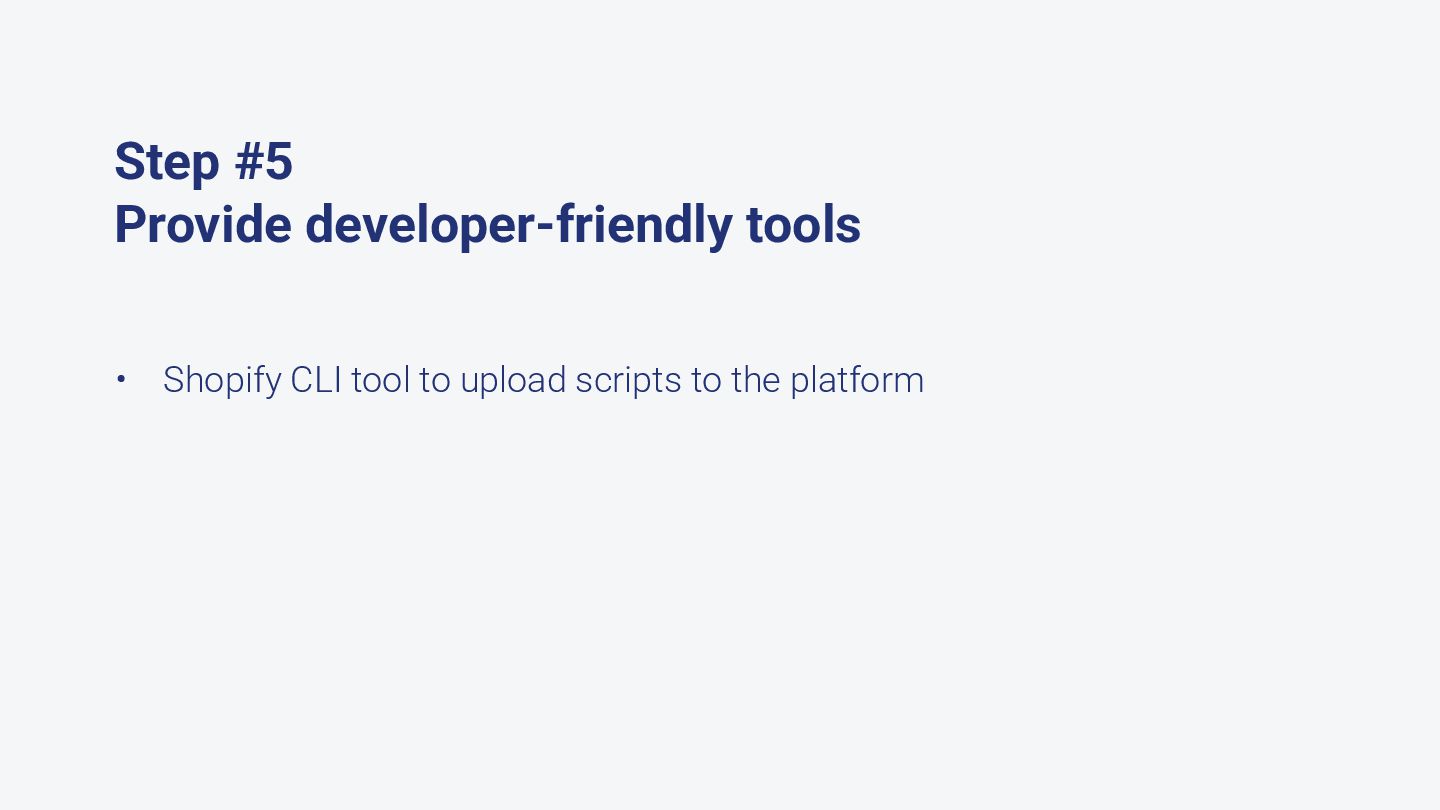Click the word 'CLI' in the bullet
Image resolution: width=1440 pixels, height=810 pixels.
(x=316, y=380)
